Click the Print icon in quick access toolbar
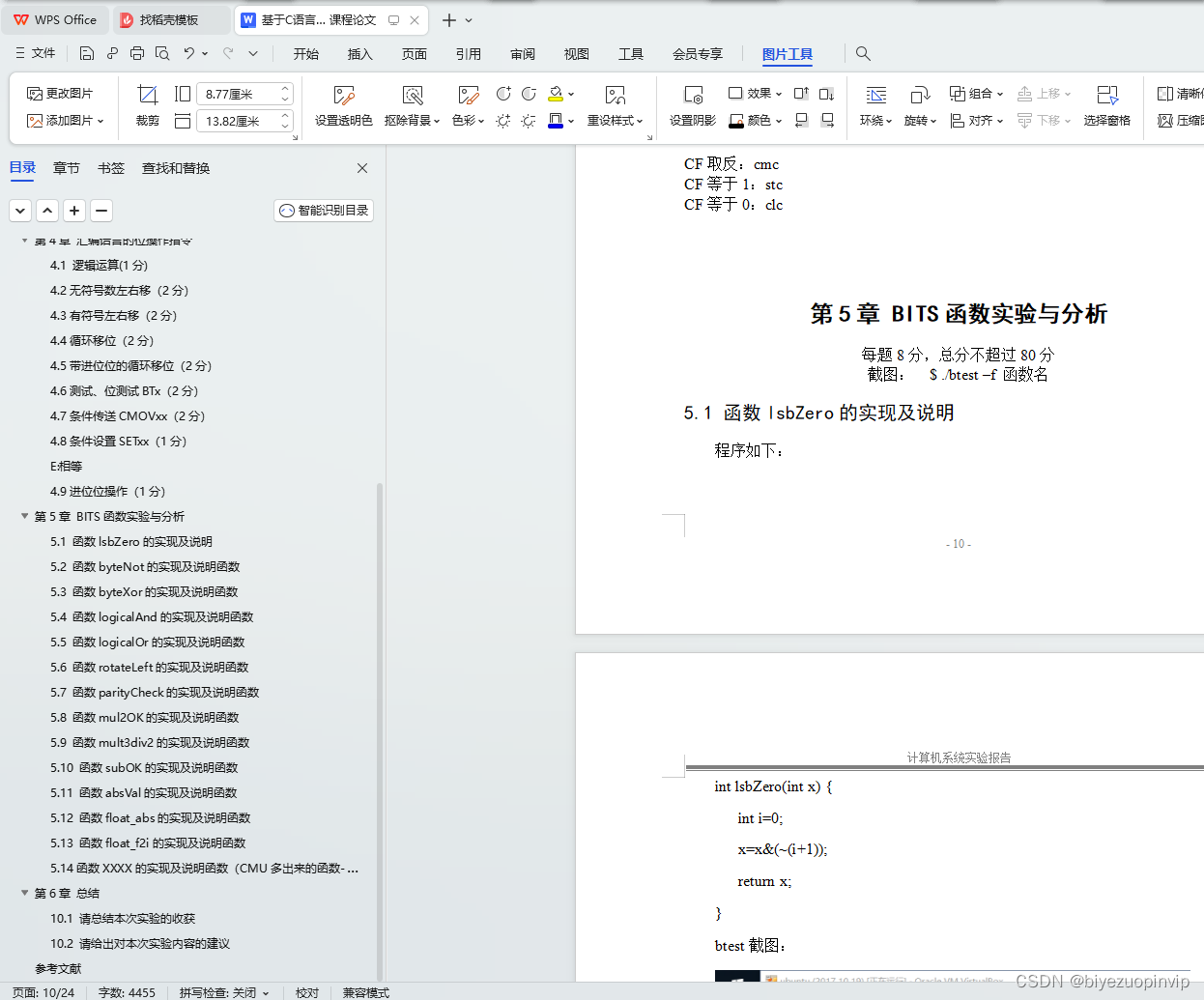 136,53
